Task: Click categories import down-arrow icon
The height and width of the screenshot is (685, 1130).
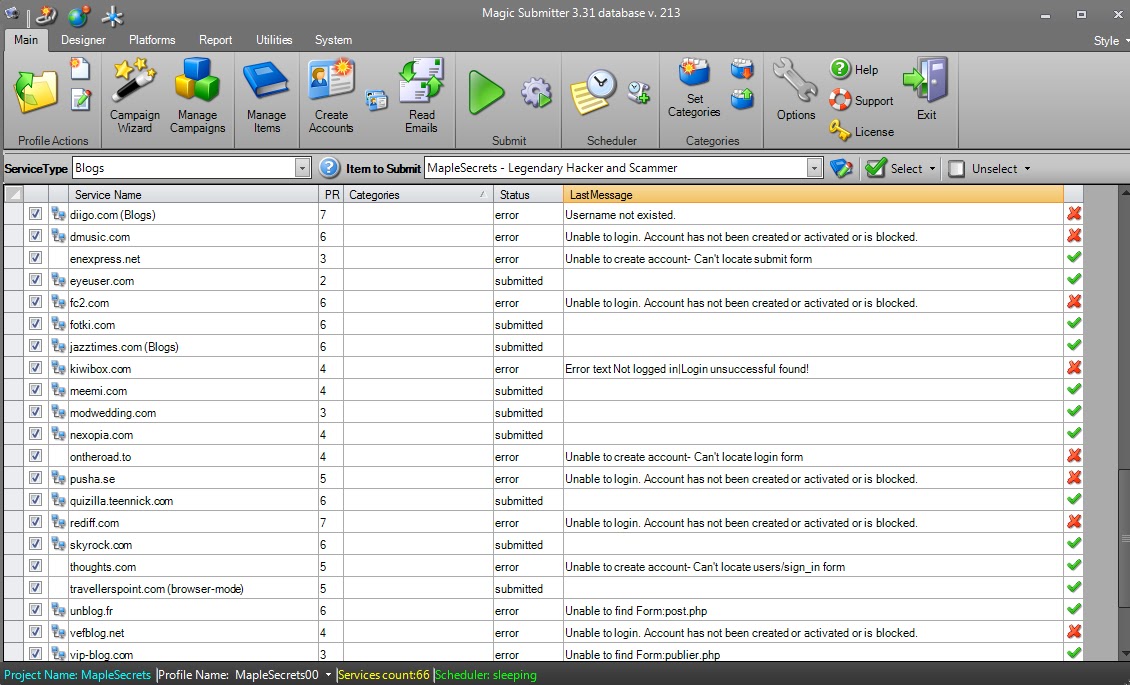Action: (x=742, y=69)
